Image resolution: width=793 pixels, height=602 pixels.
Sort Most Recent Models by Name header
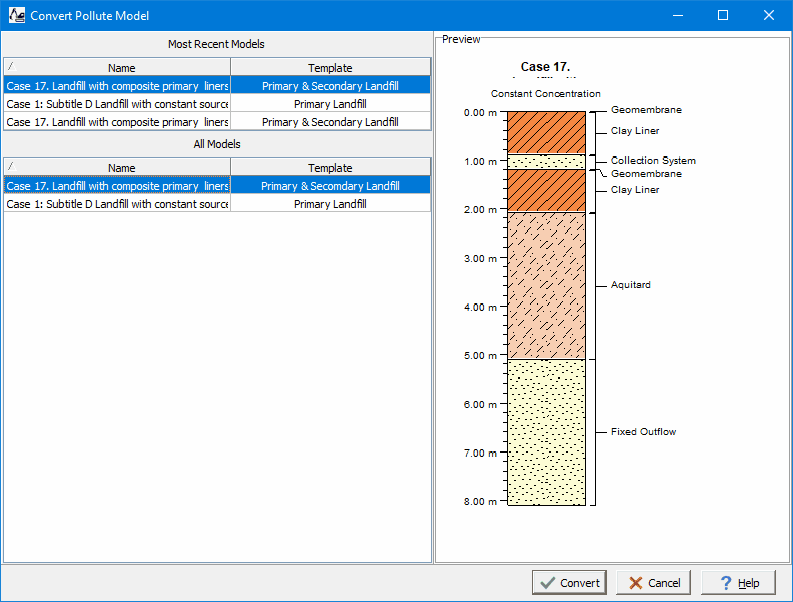point(121,68)
